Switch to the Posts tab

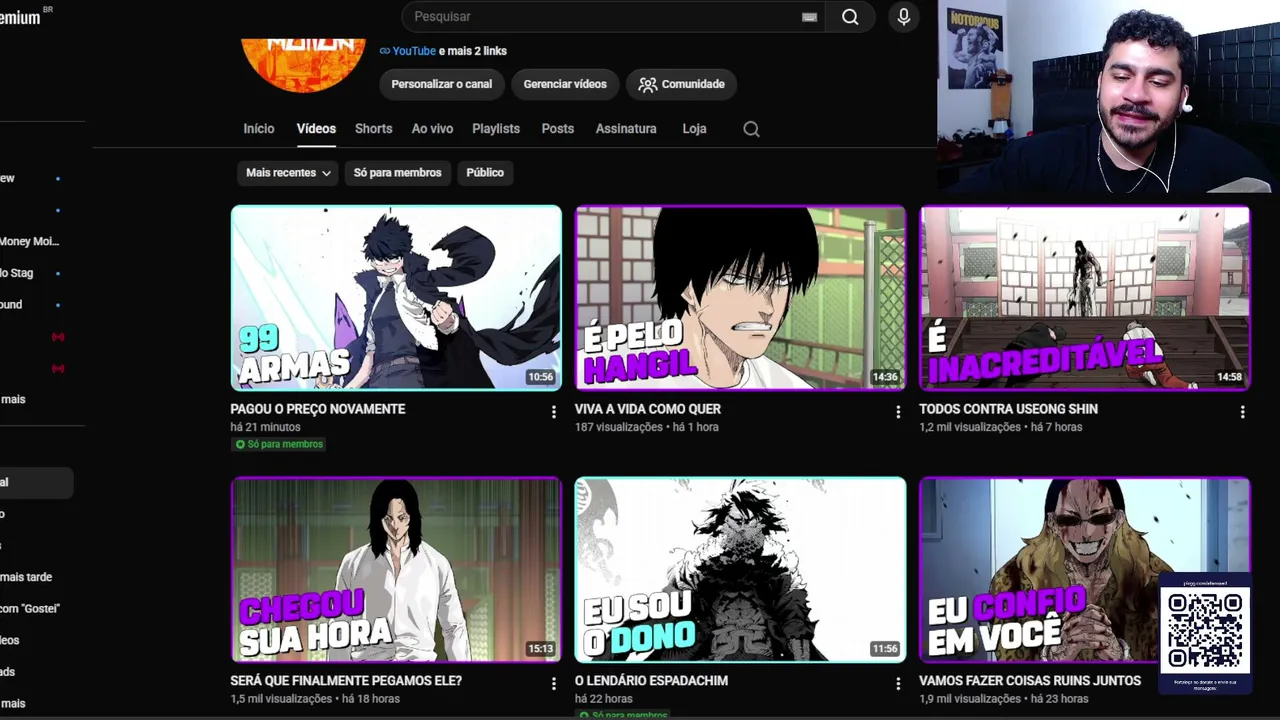coord(557,129)
